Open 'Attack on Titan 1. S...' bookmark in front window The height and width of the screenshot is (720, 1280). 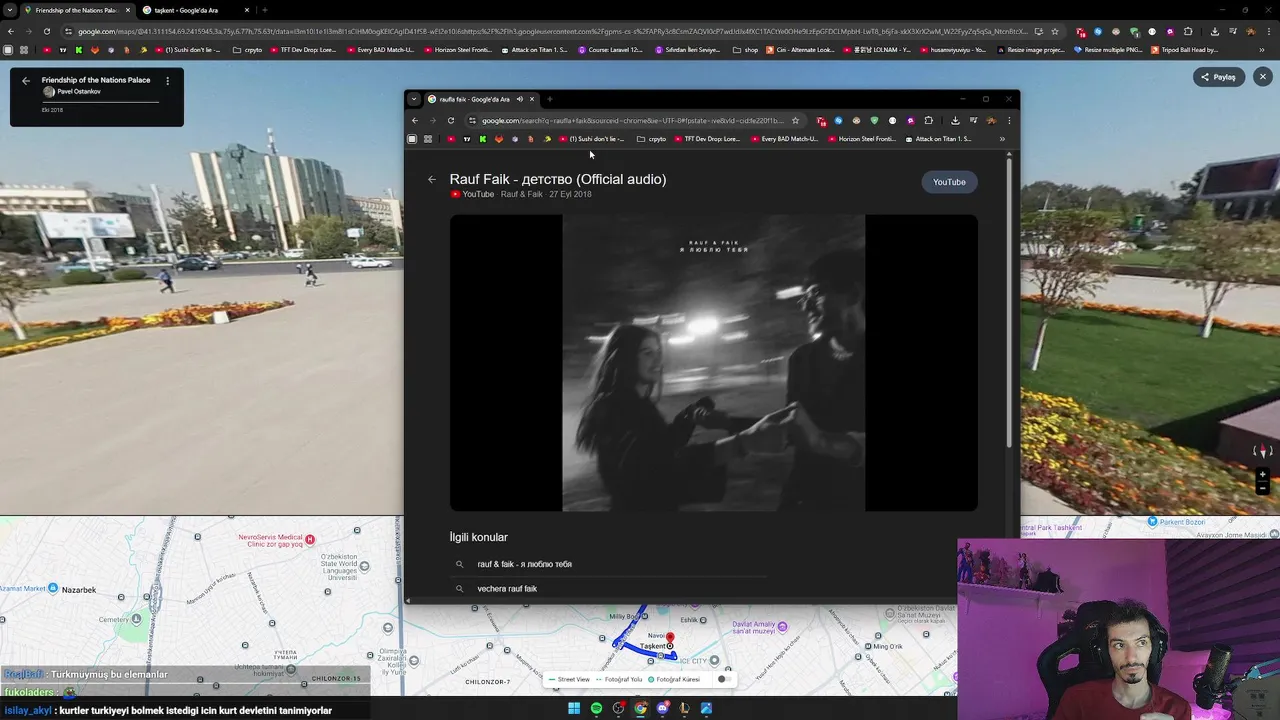(938, 139)
